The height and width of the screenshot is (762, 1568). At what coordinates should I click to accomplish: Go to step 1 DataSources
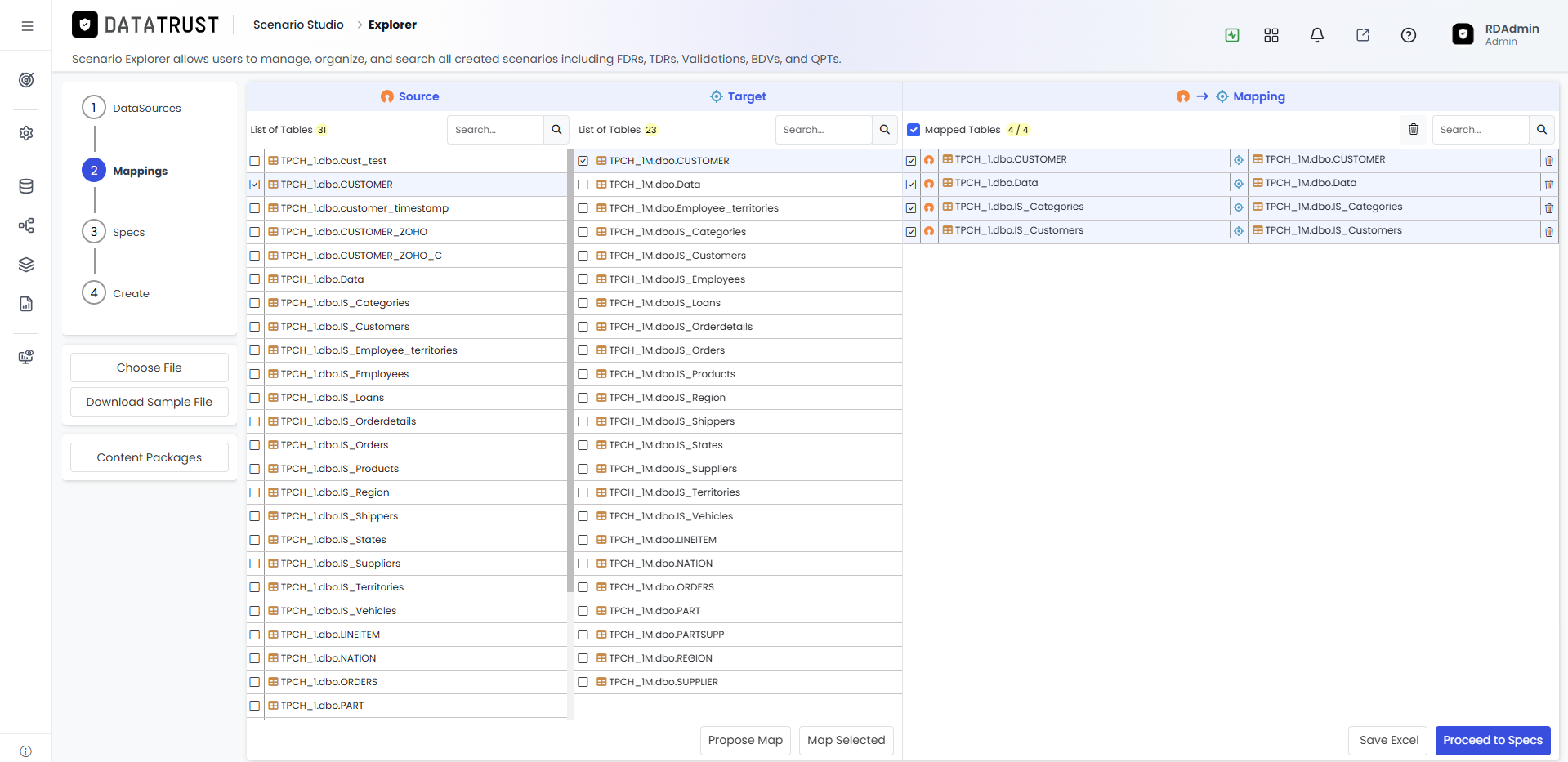(x=132, y=108)
